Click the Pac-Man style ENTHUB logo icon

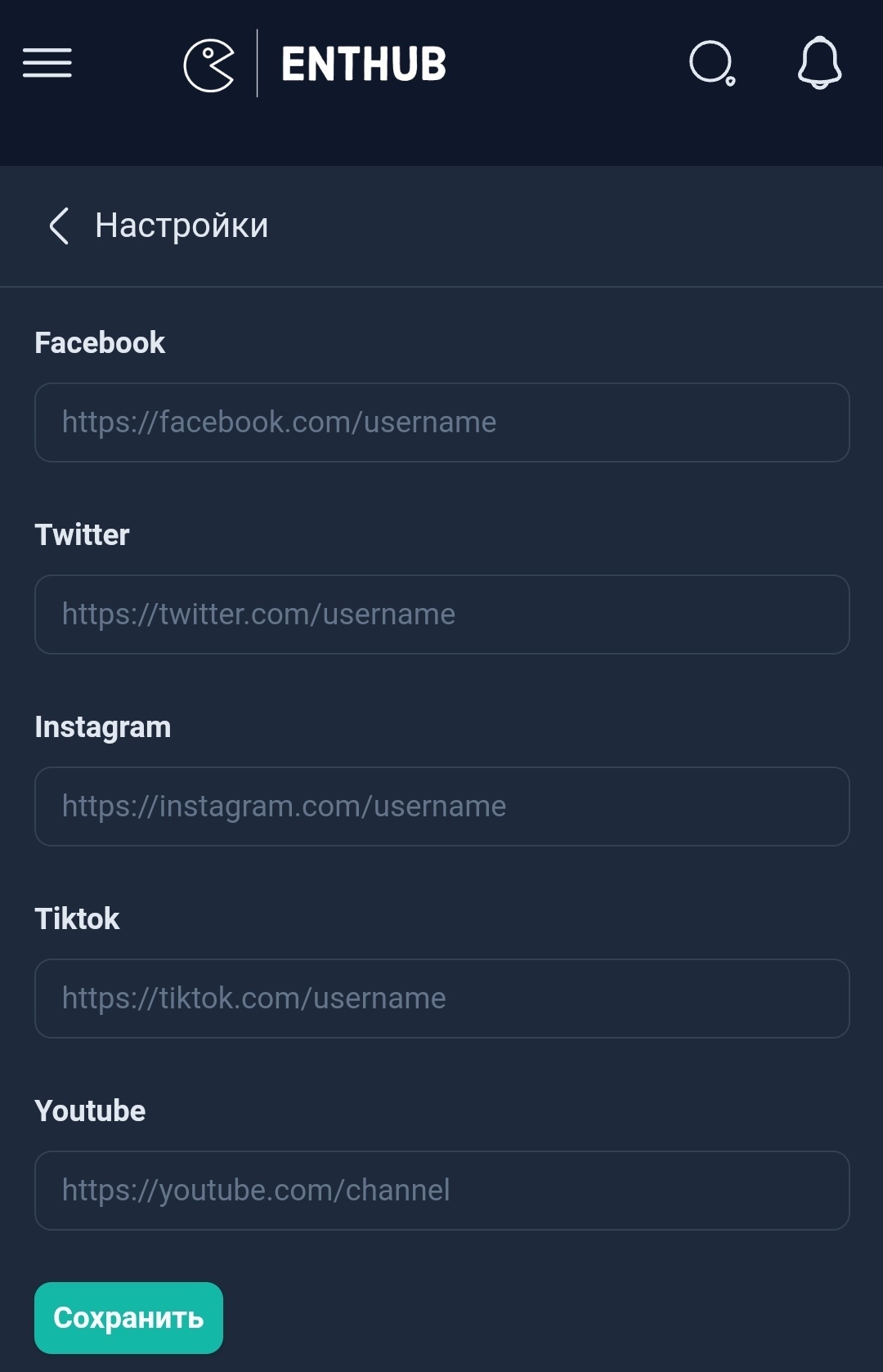tap(209, 65)
